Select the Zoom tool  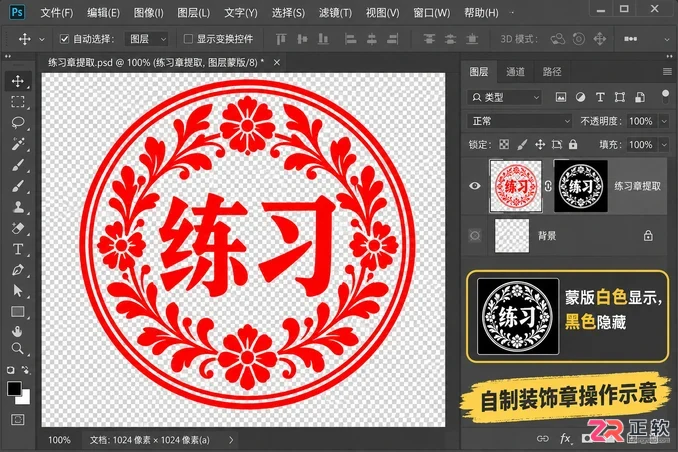(18, 349)
